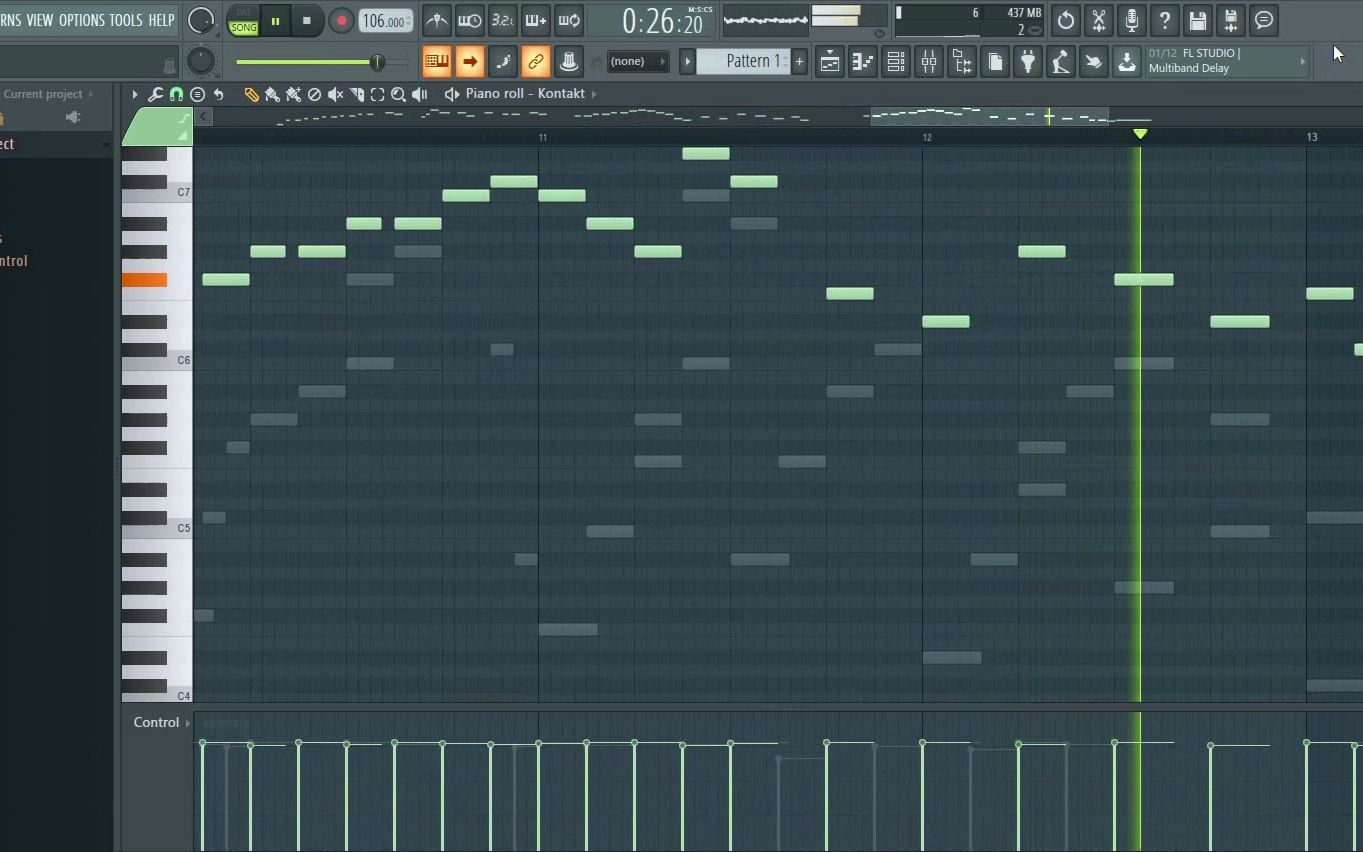
Task: Toggle overdub/blend recording icon
Action: [535, 20]
